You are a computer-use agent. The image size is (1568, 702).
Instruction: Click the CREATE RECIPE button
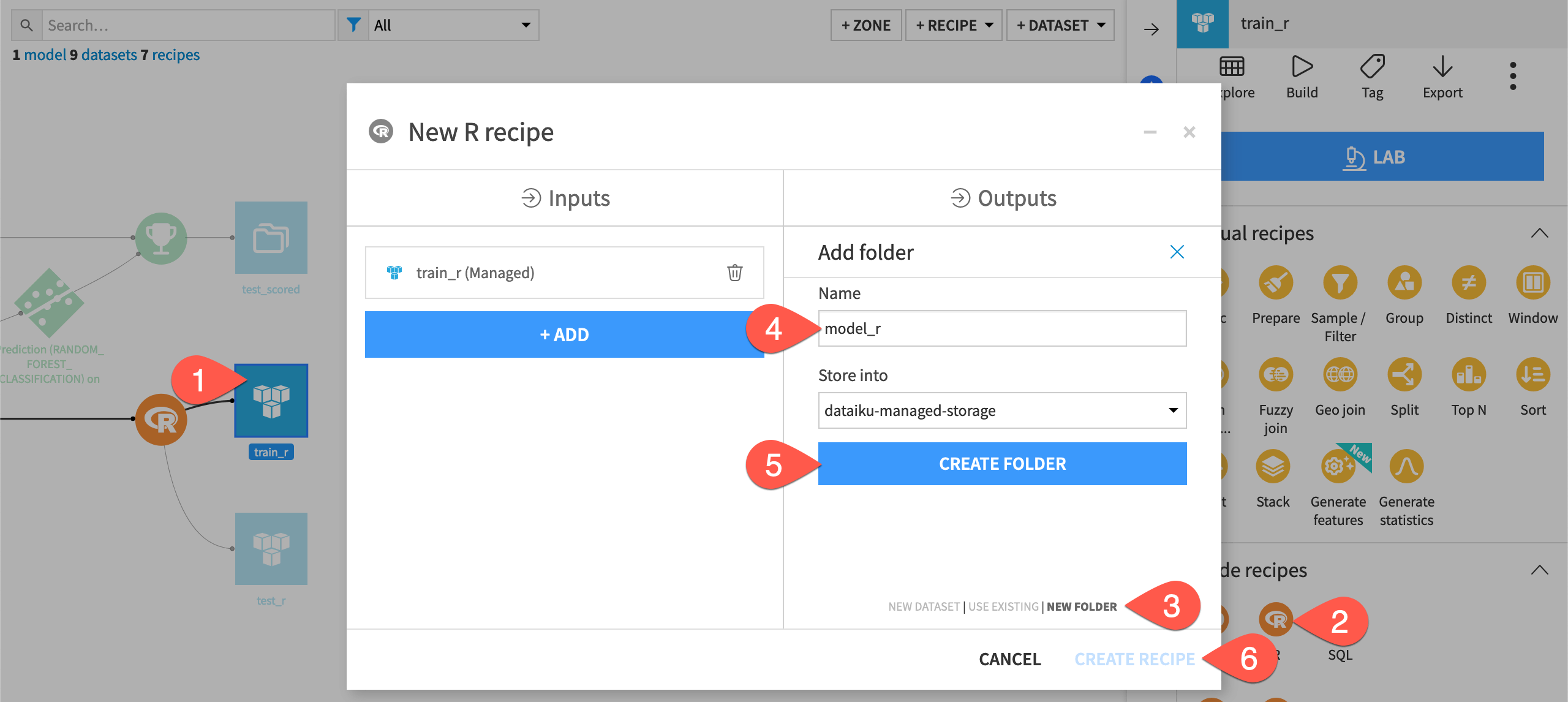tap(1134, 659)
